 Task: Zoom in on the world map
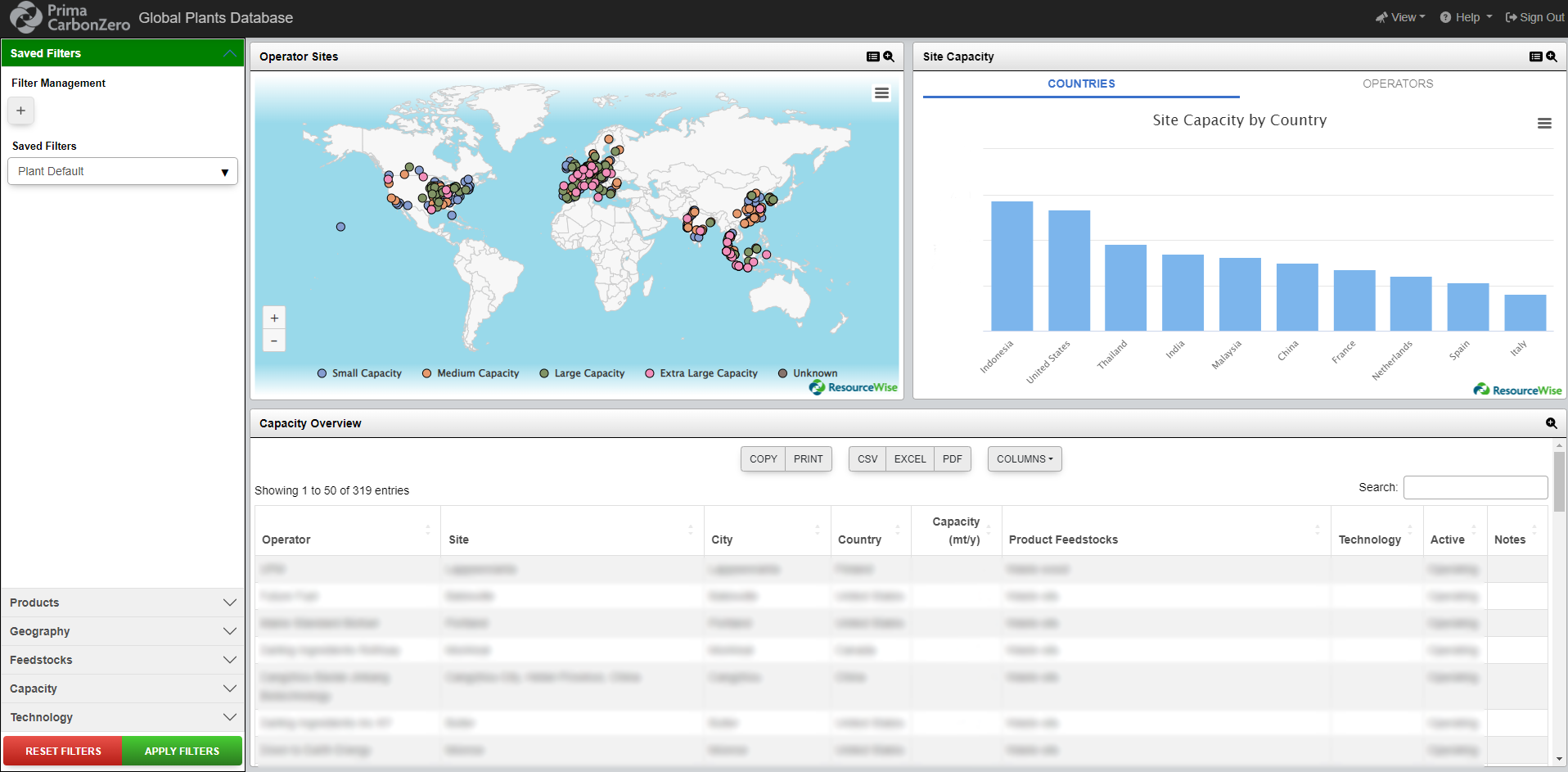(x=274, y=318)
